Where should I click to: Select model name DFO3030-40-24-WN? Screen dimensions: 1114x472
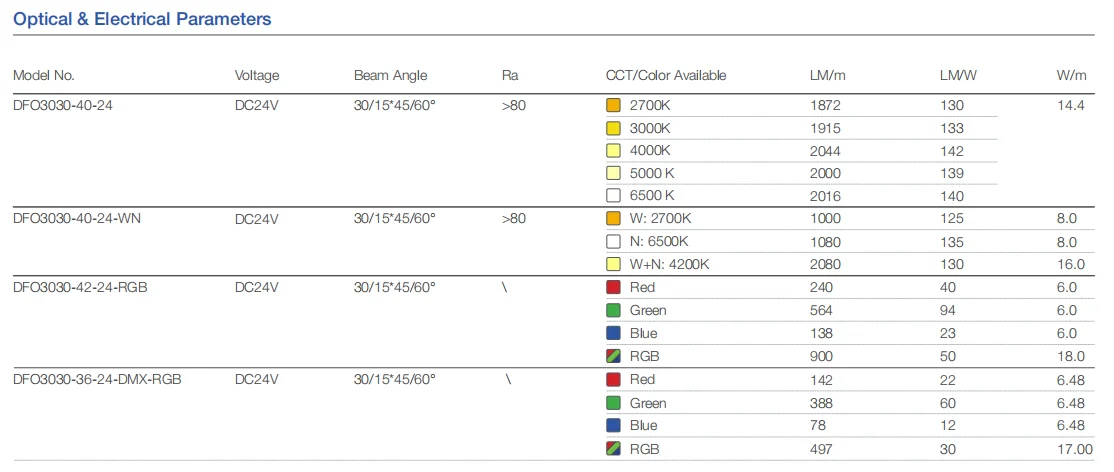coord(75,218)
